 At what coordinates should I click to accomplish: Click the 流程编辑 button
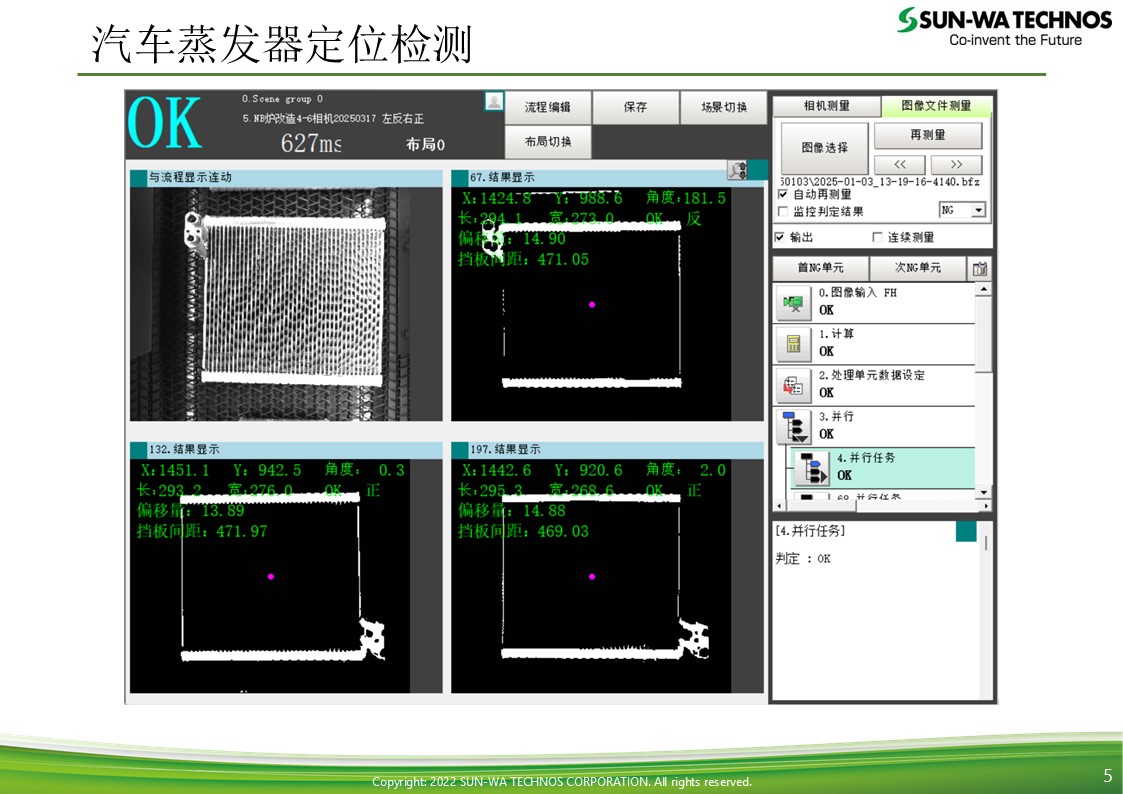tap(548, 107)
